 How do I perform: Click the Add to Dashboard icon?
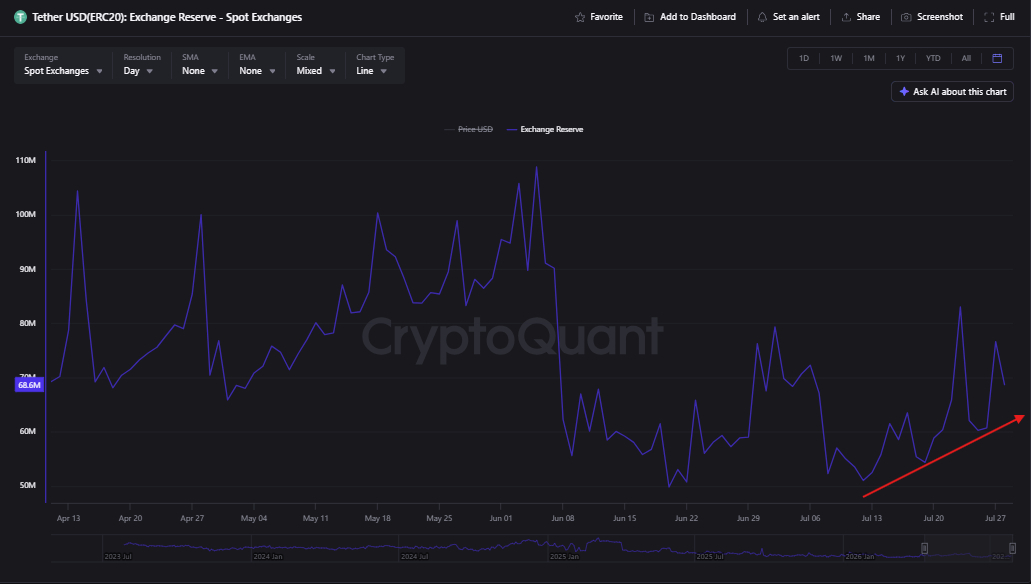click(x=649, y=17)
